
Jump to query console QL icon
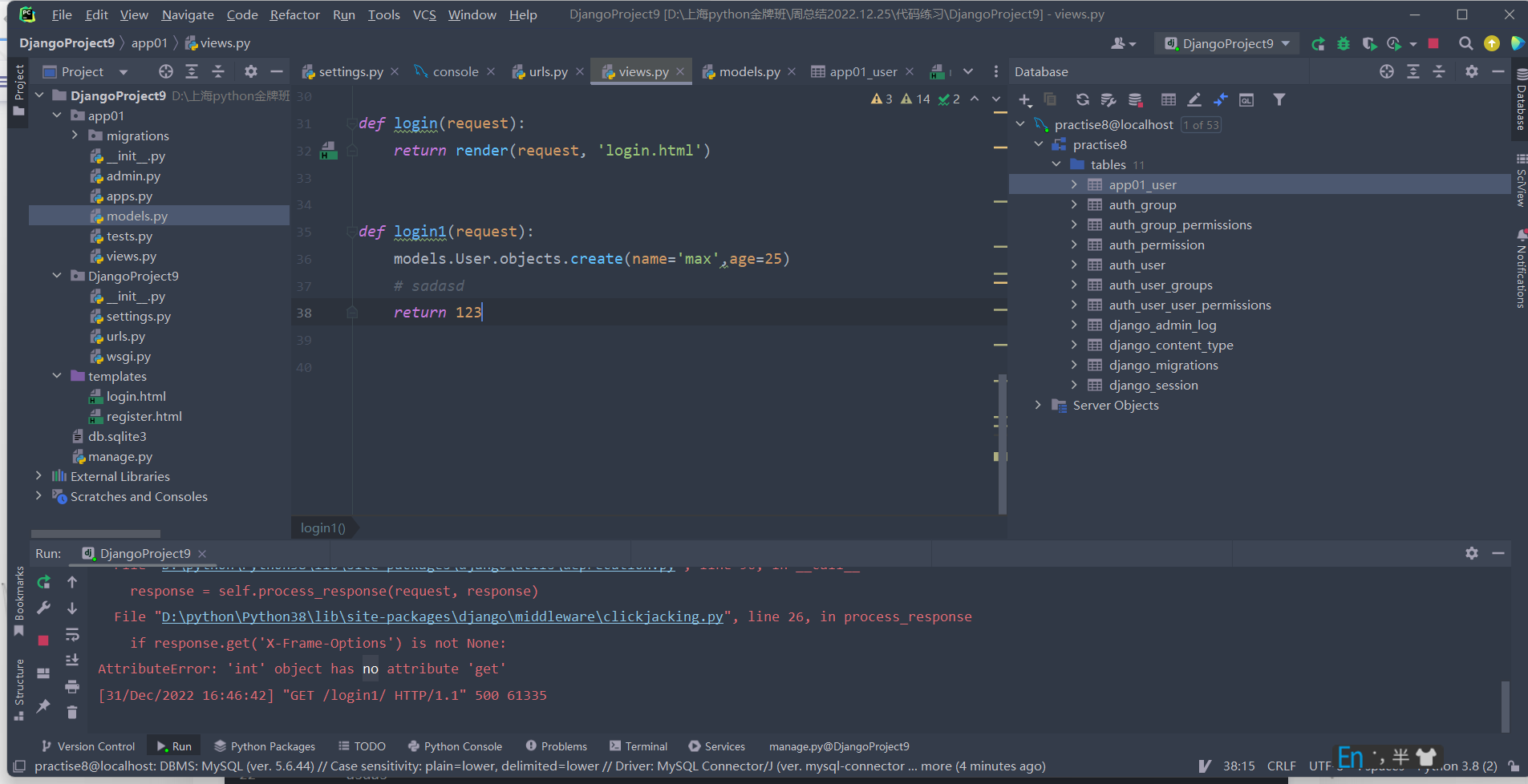click(x=1246, y=99)
